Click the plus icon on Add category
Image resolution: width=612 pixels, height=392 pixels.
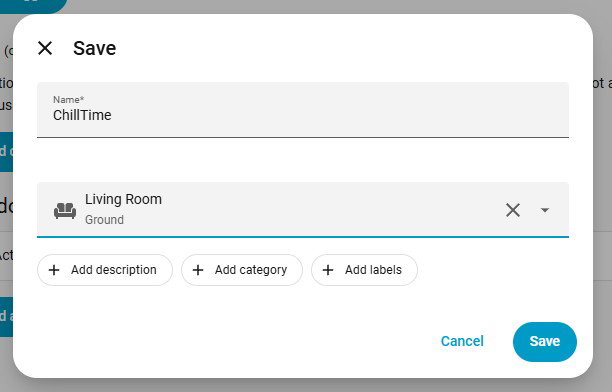coord(198,270)
